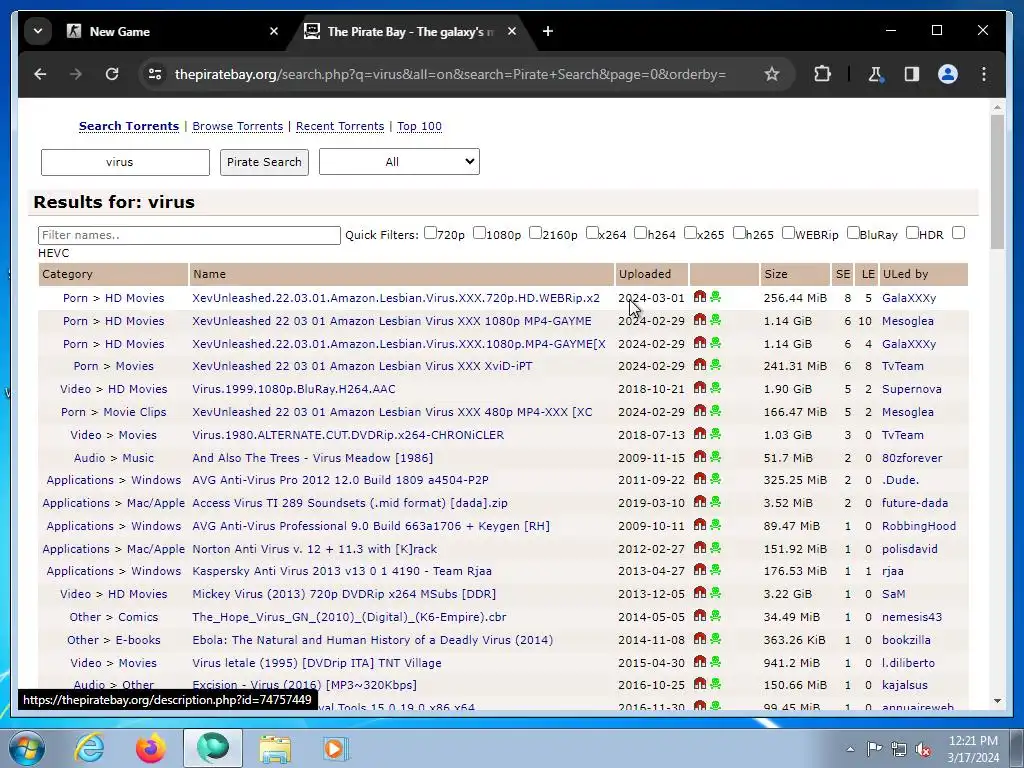
Task: Open File Explorer folder on taskbar
Action: [275, 748]
